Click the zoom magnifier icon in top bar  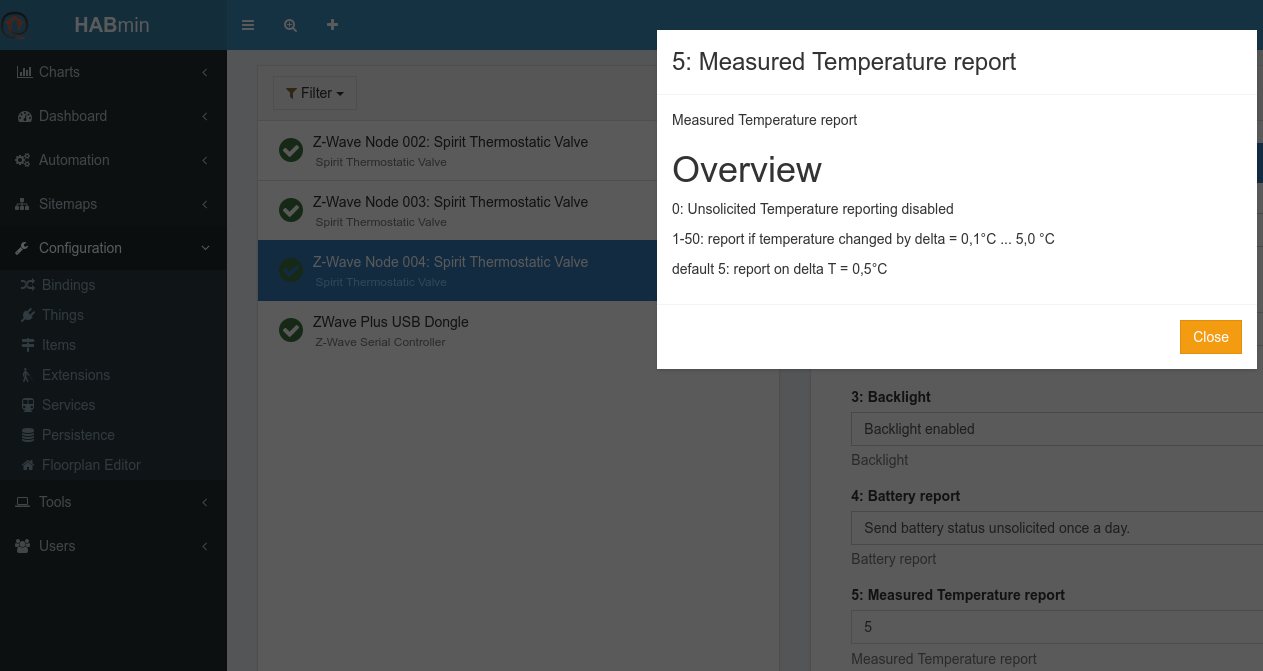point(290,25)
